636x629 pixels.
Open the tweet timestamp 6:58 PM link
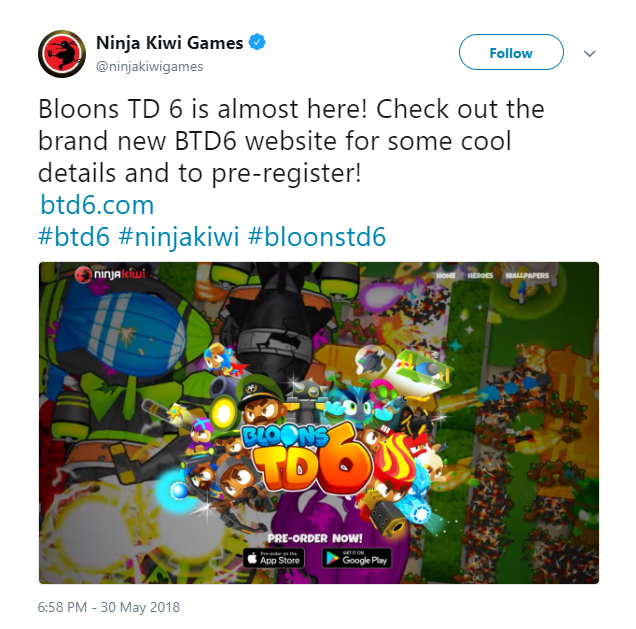point(109,607)
